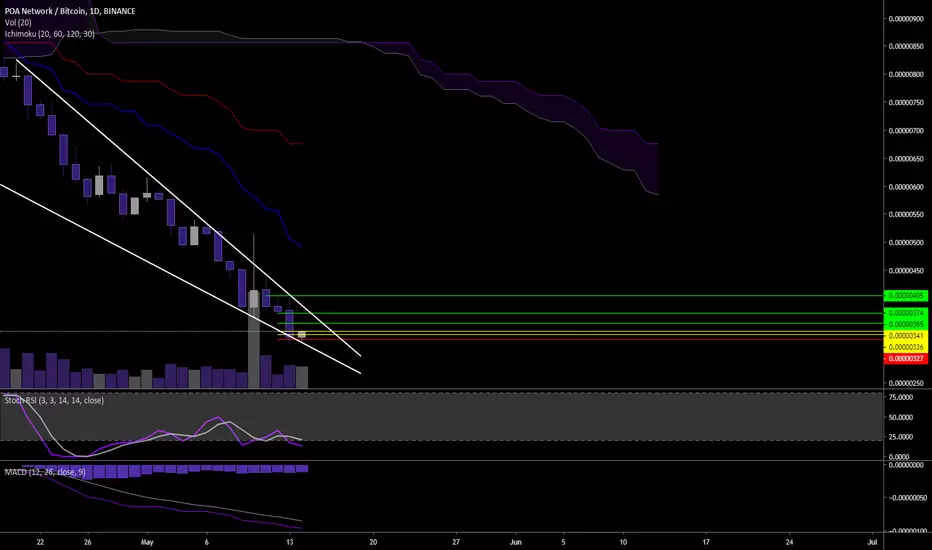Click the 0.00000600 price axis value
The image size is (932, 550).
pos(906,187)
